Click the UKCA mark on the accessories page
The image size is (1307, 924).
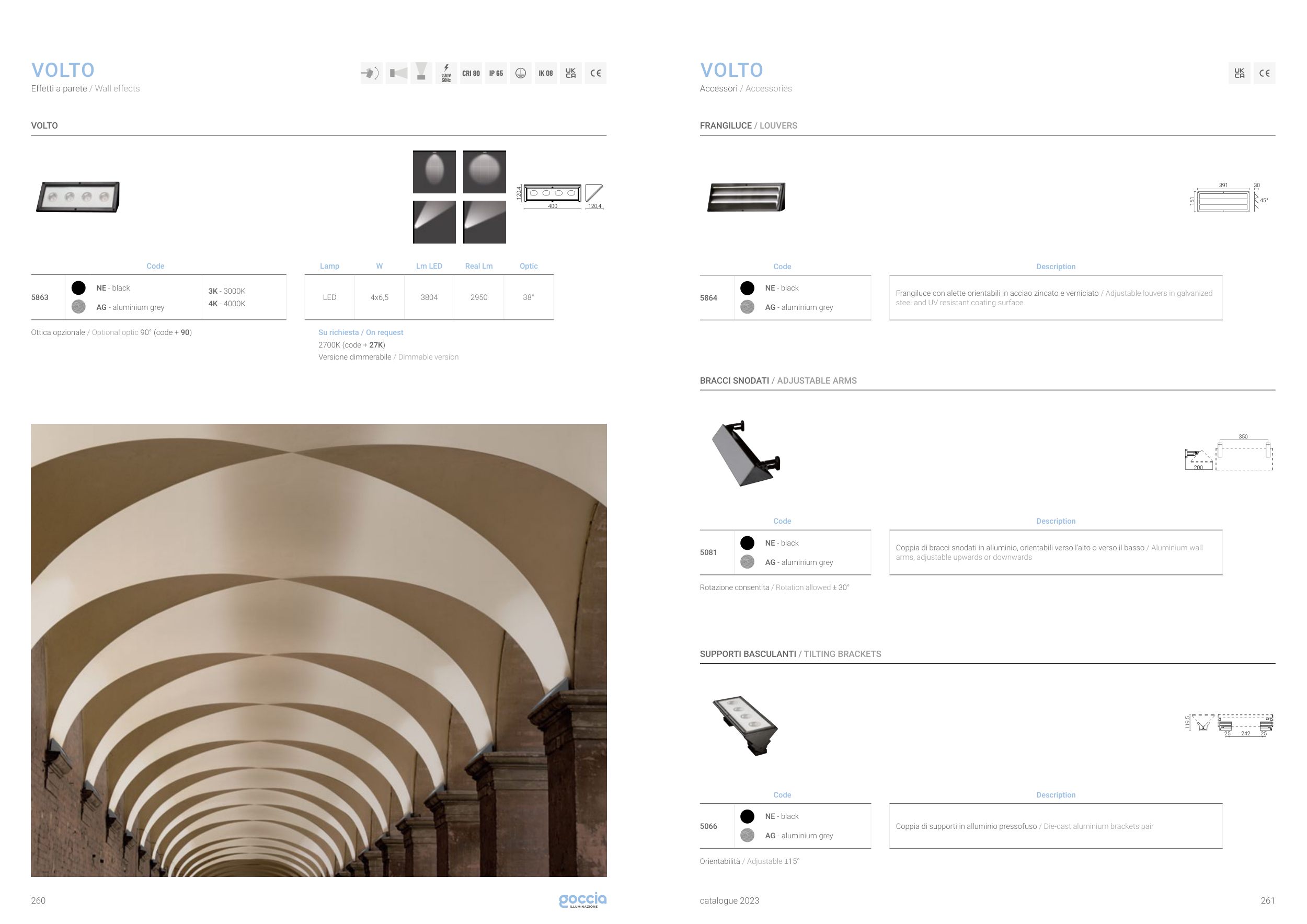1239,73
